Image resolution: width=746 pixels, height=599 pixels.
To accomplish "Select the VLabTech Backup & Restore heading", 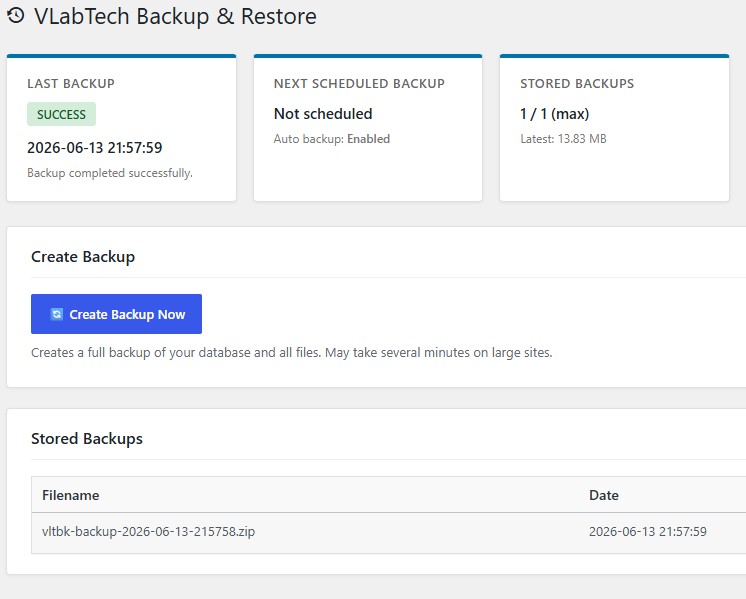I will click(175, 16).
